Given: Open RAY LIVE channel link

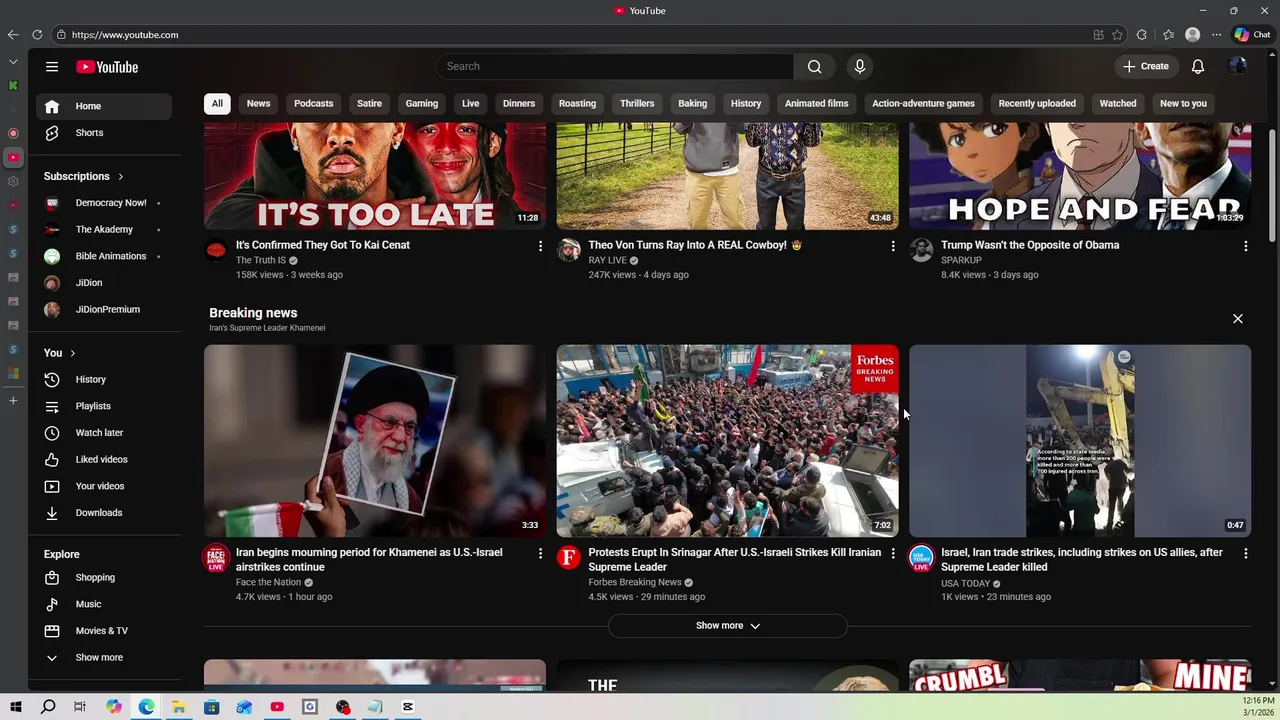Looking at the screenshot, I should [x=608, y=261].
